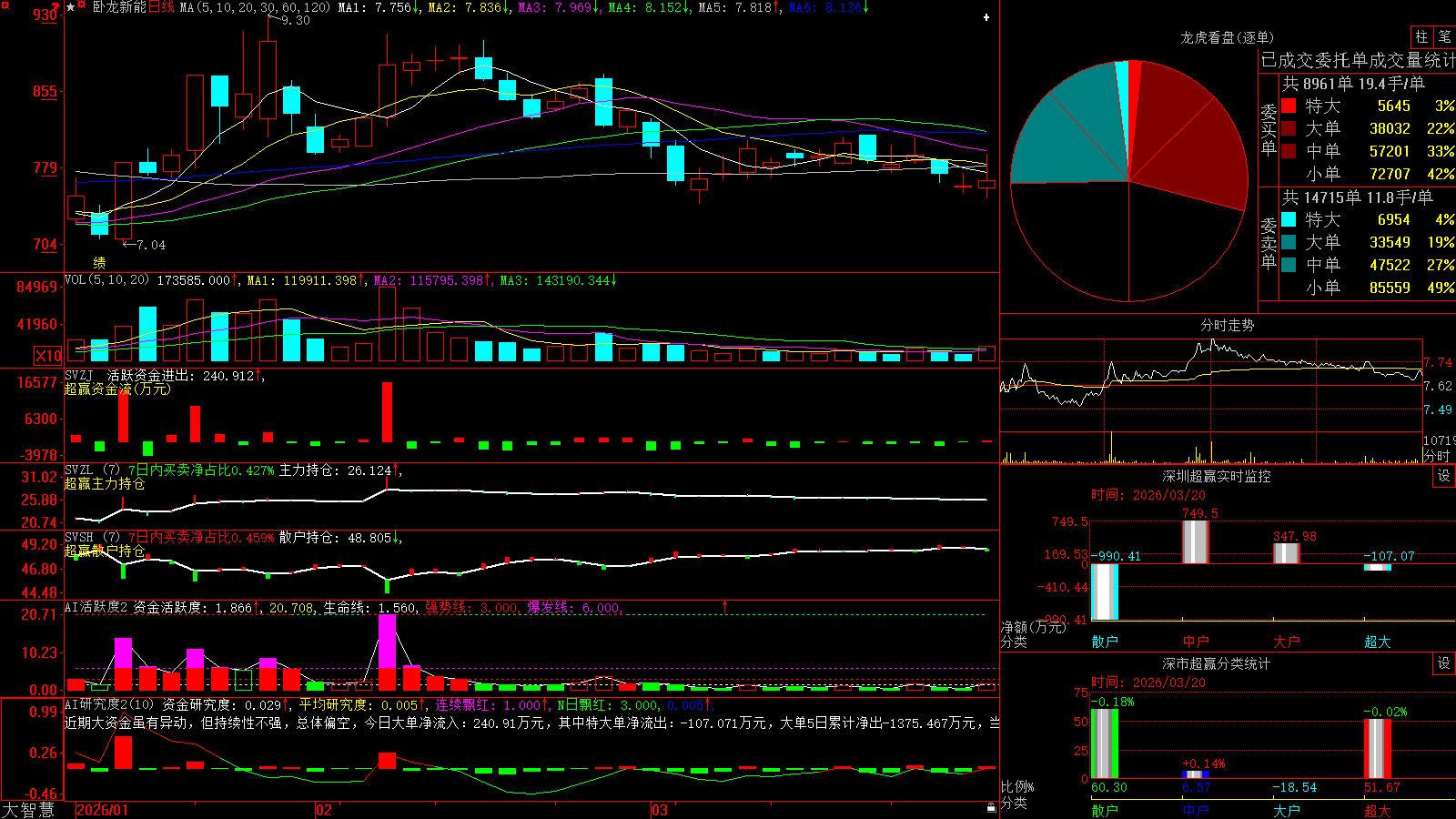Click the 卧龙新能 stock name
This screenshot has height=819, width=1456.
pyautogui.click(x=119, y=7)
